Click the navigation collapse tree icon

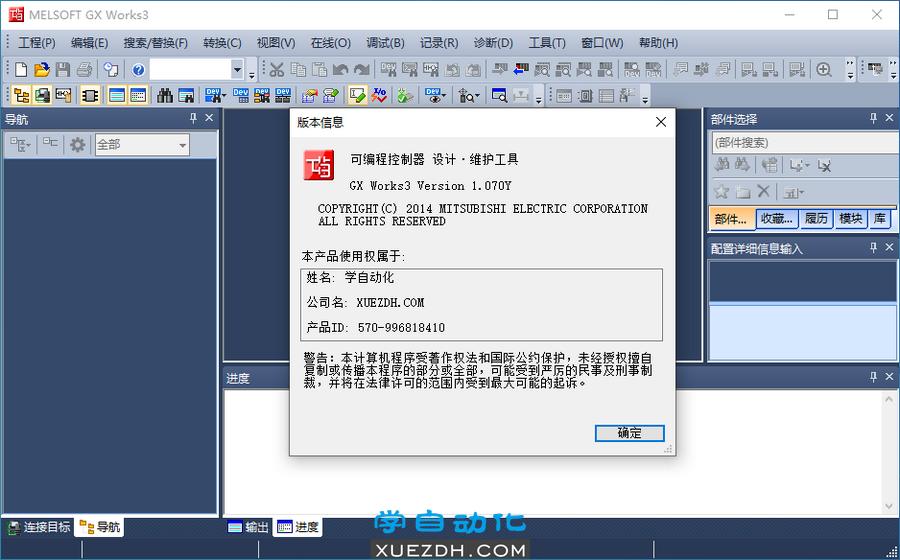[51, 144]
